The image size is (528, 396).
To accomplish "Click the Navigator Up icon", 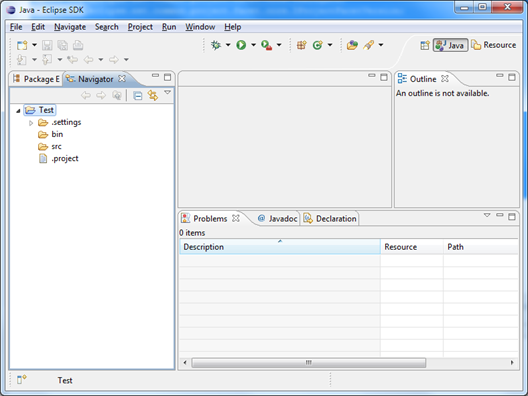I will tap(117, 96).
